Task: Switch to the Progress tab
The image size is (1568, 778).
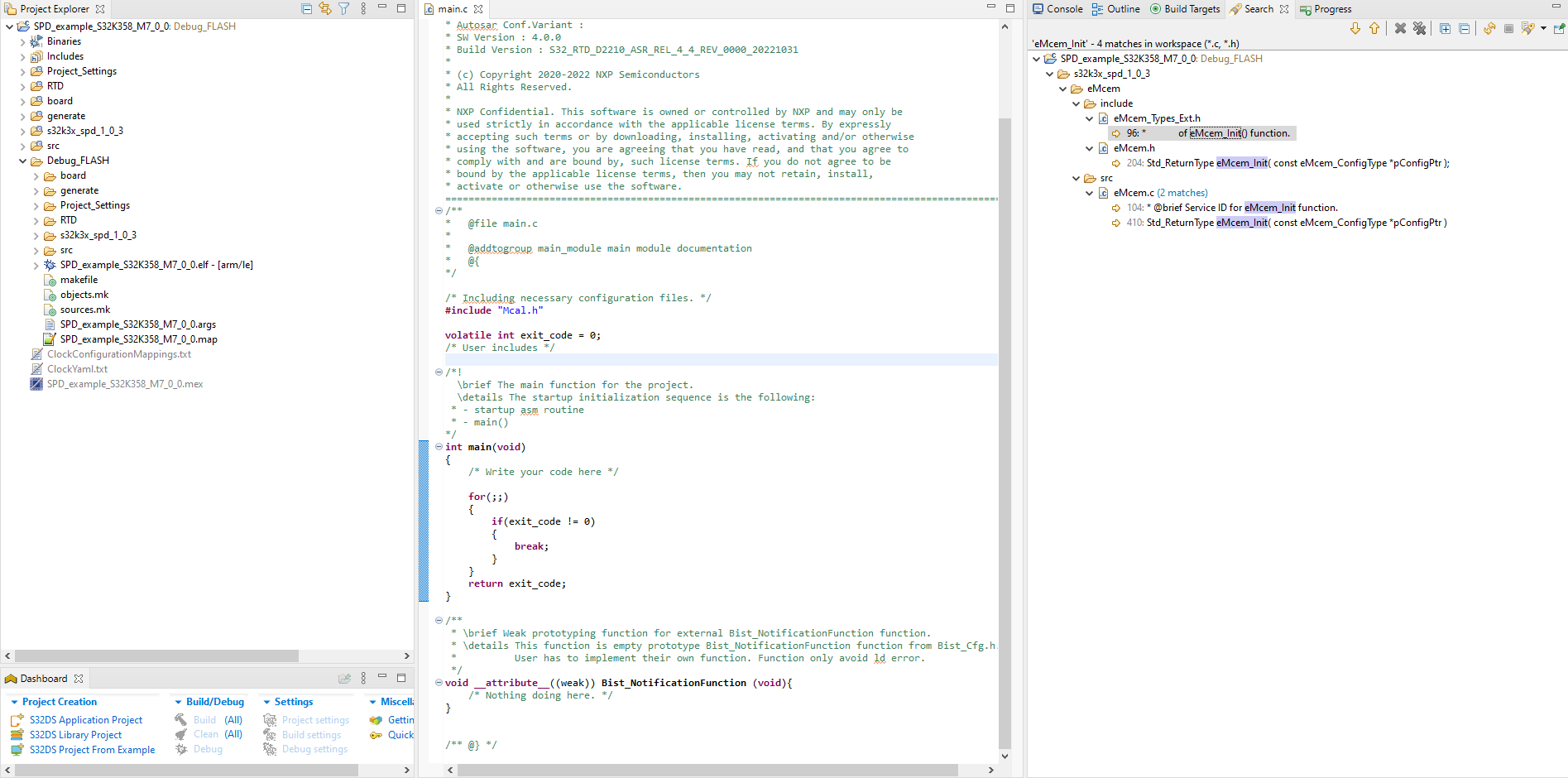Action: click(x=1326, y=9)
